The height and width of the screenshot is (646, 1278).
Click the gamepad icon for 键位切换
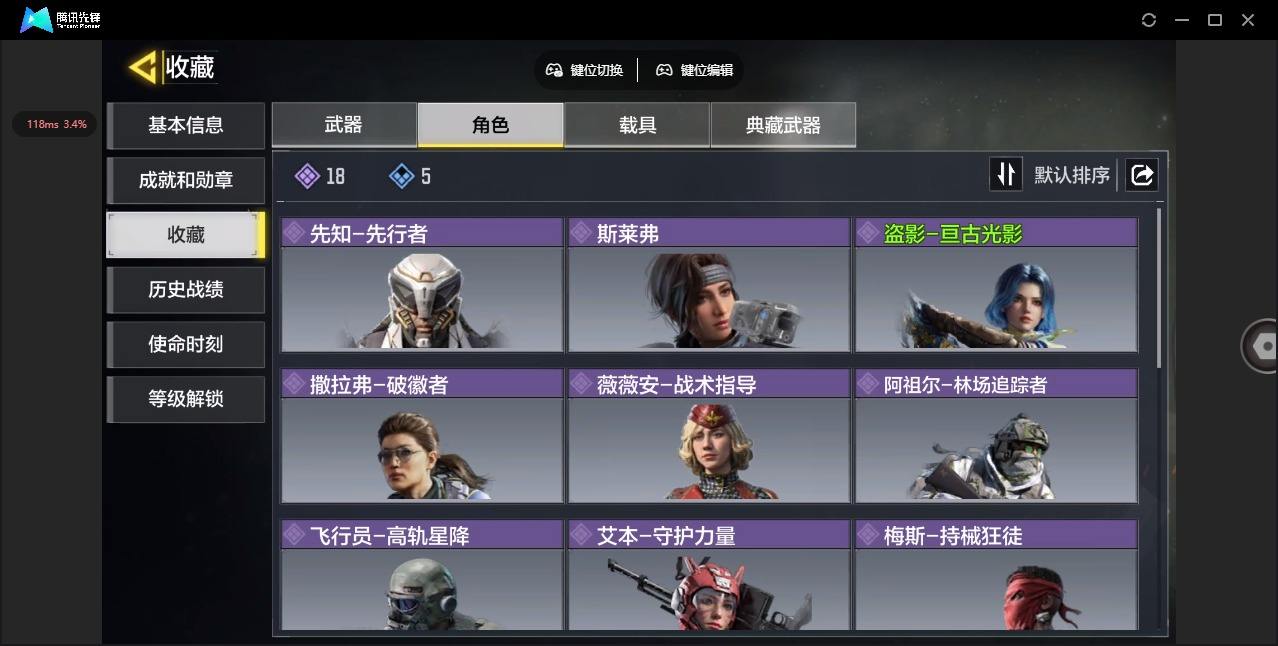(554, 70)
